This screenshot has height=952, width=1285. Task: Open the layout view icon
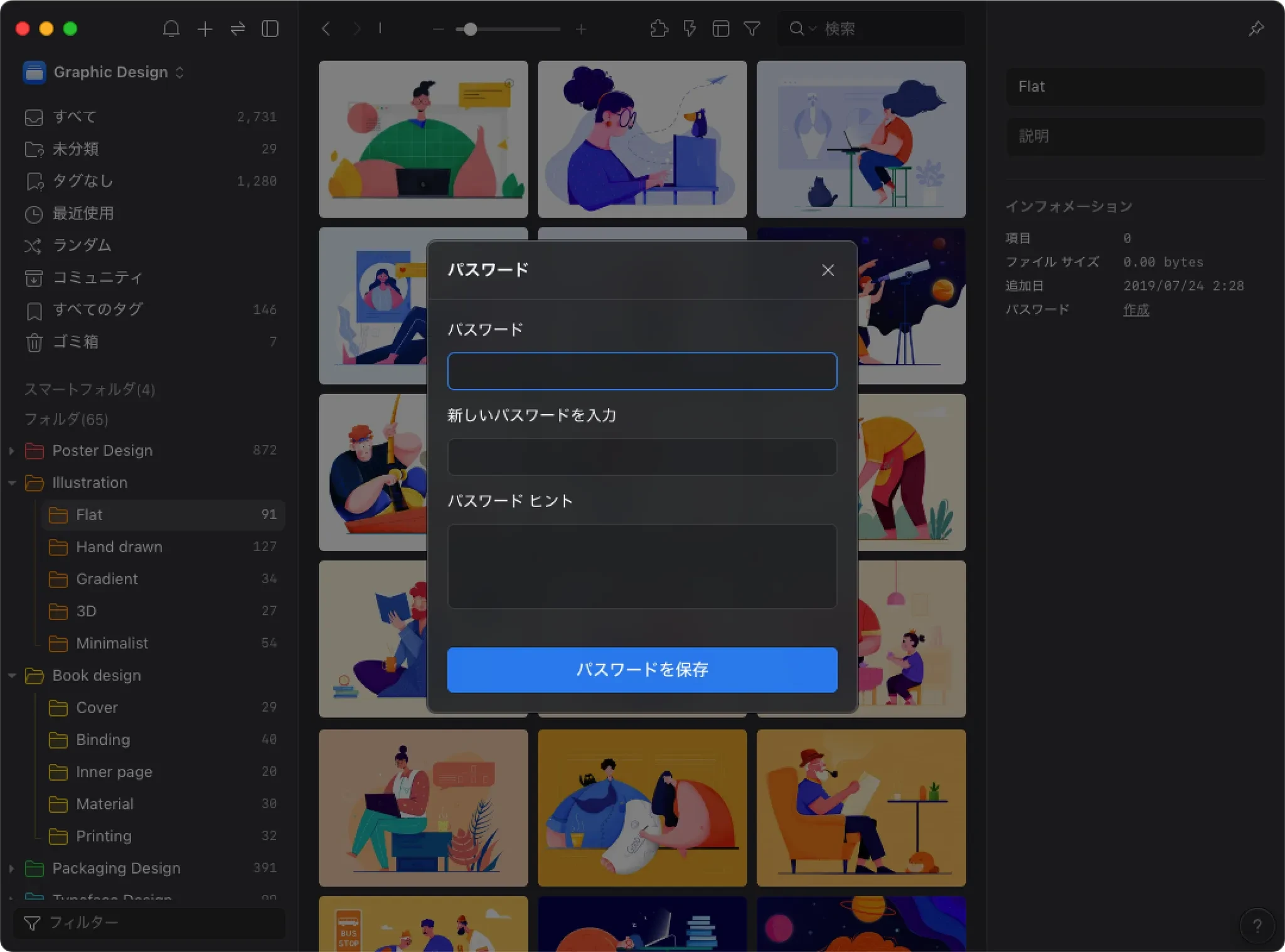click(720, 29)
